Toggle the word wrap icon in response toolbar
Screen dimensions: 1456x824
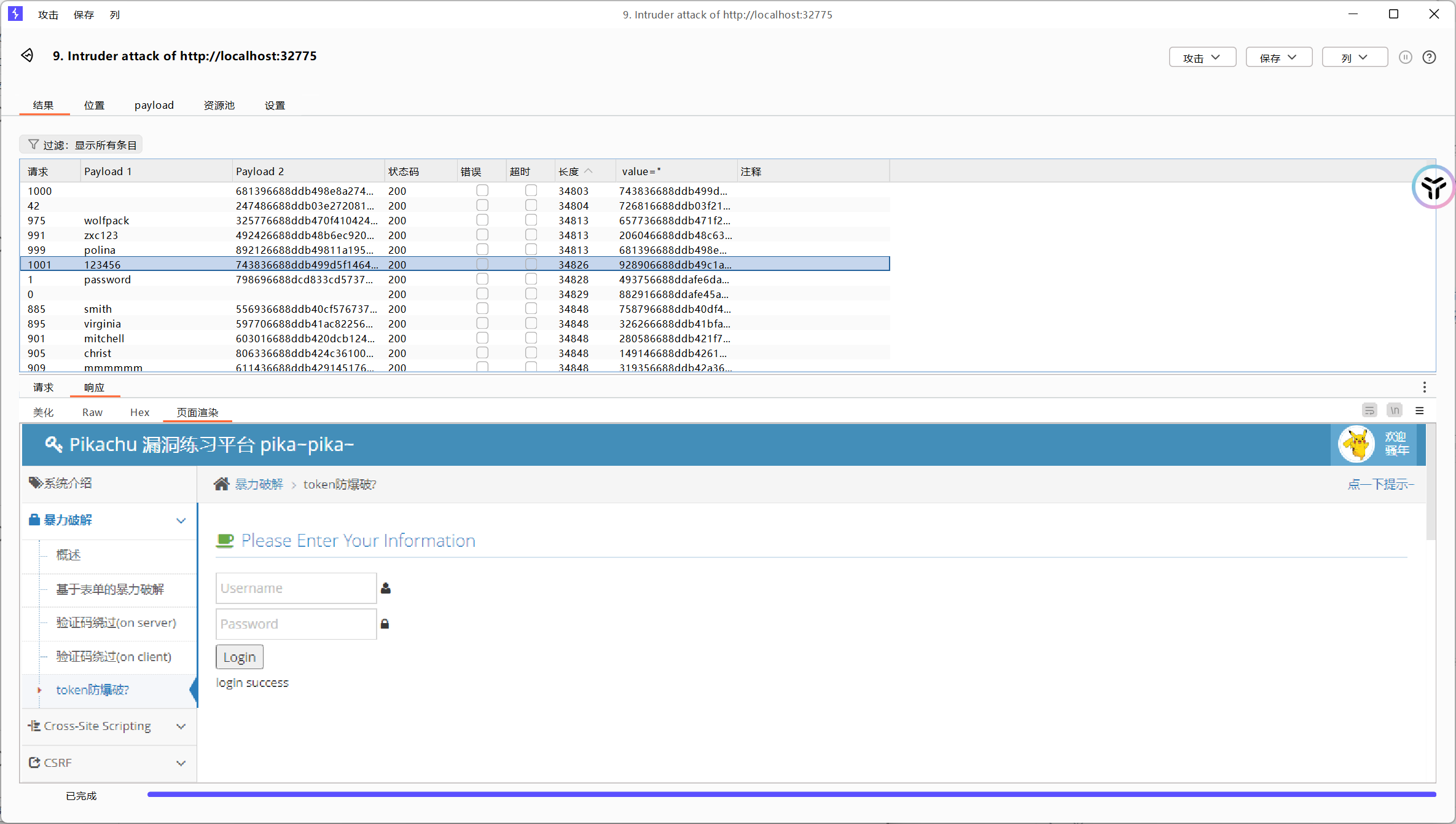click(x=1369, y=410)
